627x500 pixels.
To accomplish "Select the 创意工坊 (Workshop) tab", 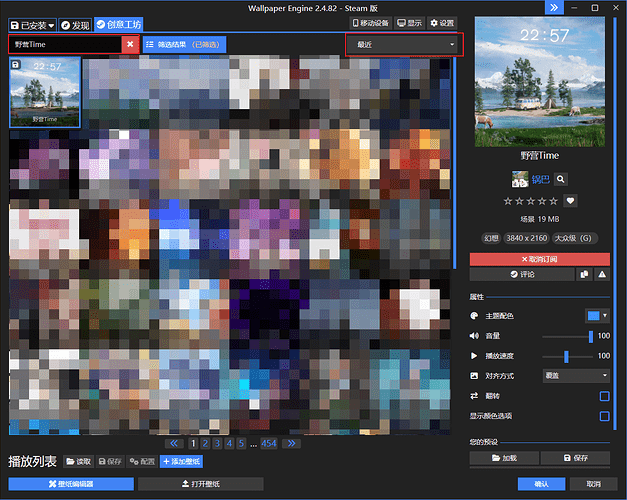I will click(x=119, y=25).
